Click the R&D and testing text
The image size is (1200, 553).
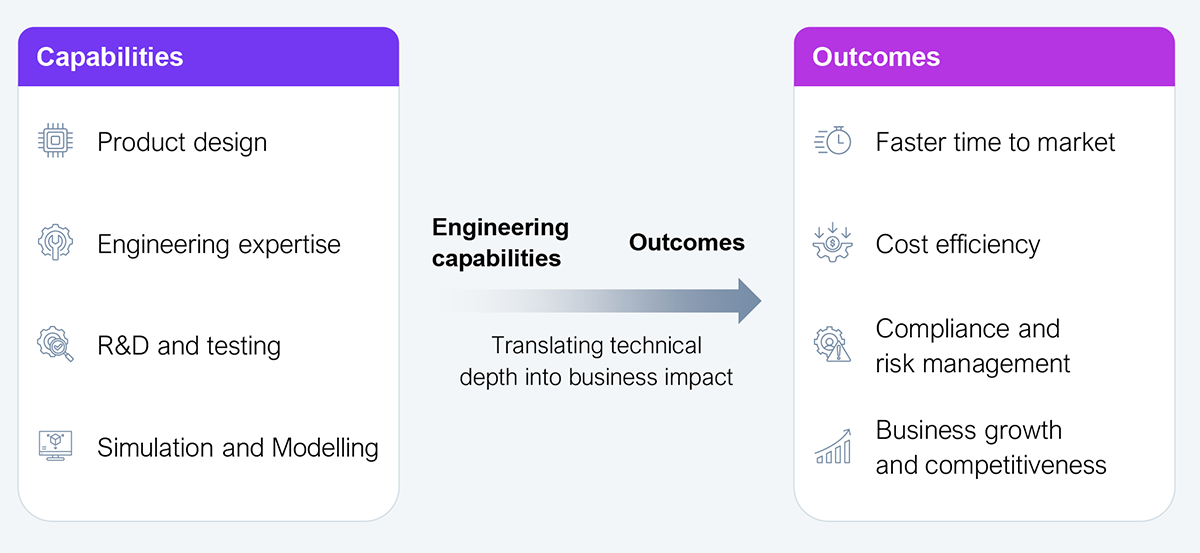tap(189, 346)
